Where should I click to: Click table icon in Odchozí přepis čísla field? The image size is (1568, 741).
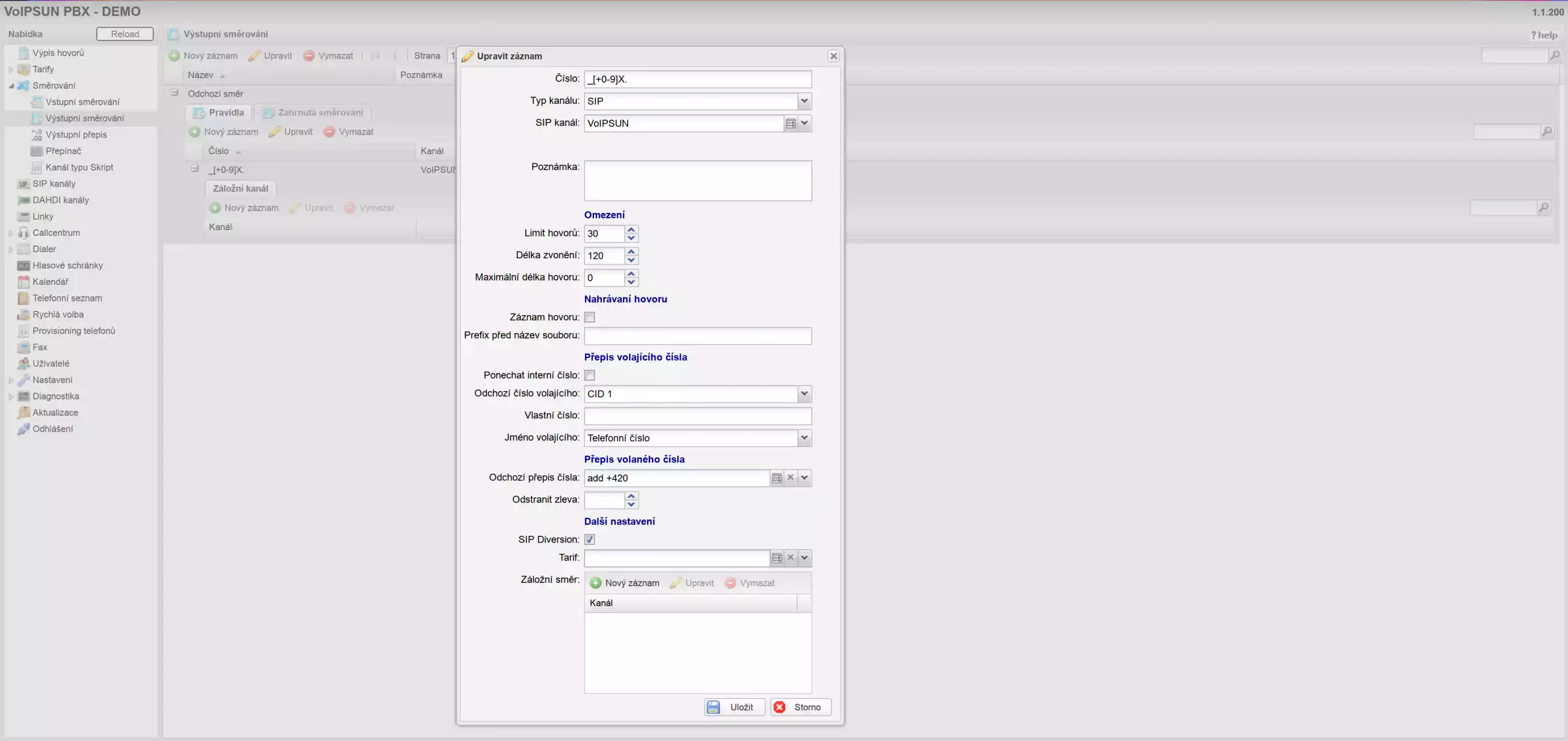pyautogui.click(x=777, y=478)
